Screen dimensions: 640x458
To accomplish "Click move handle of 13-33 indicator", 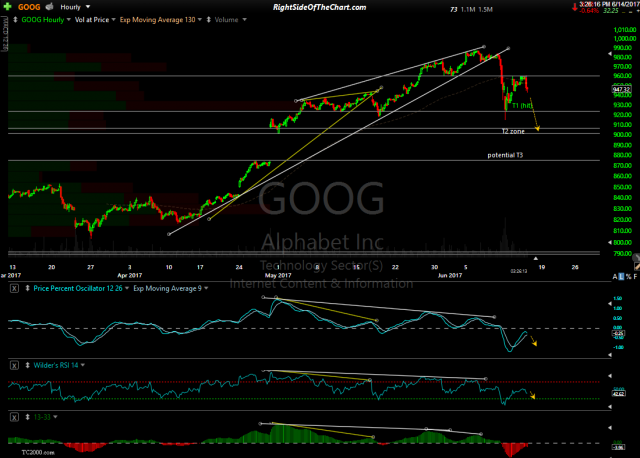I will tap(27, 417).
